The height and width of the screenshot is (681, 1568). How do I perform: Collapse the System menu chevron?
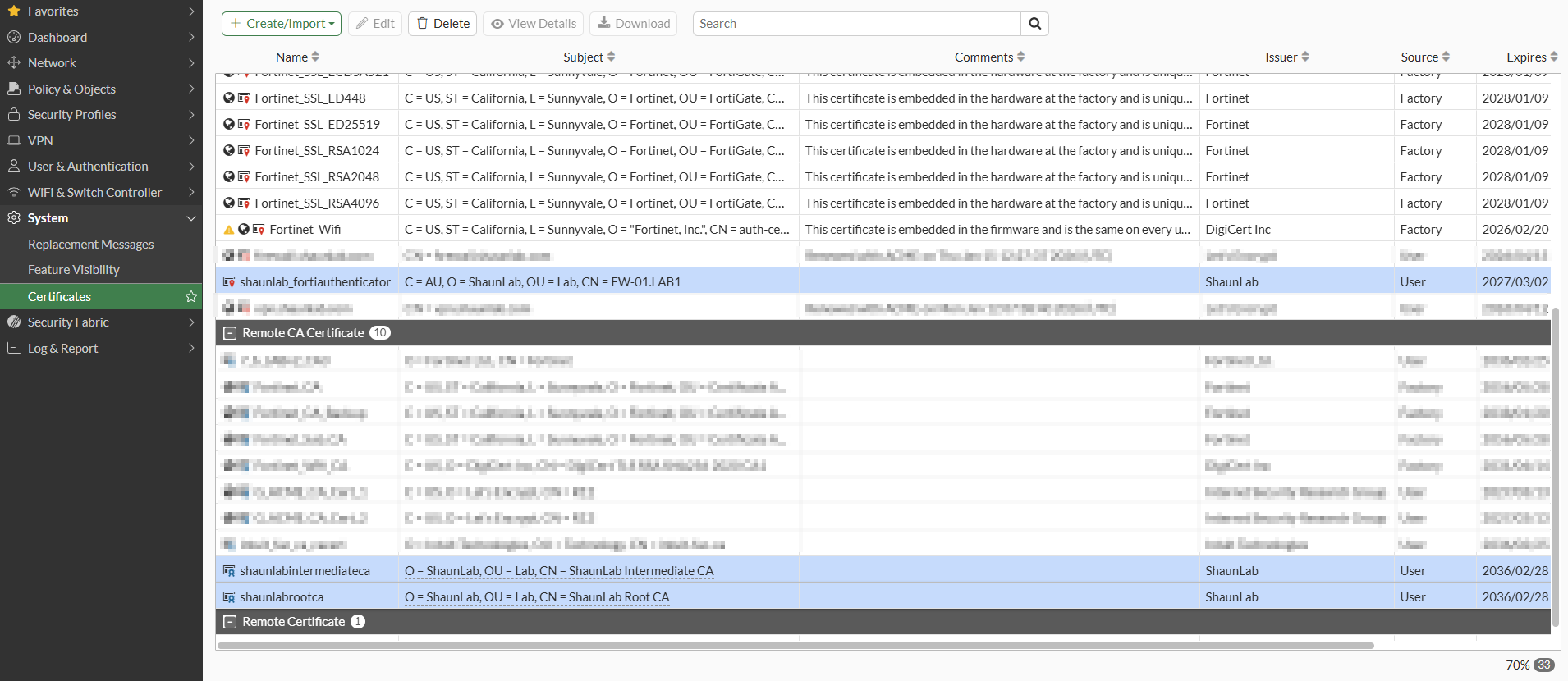coord(191,218)
